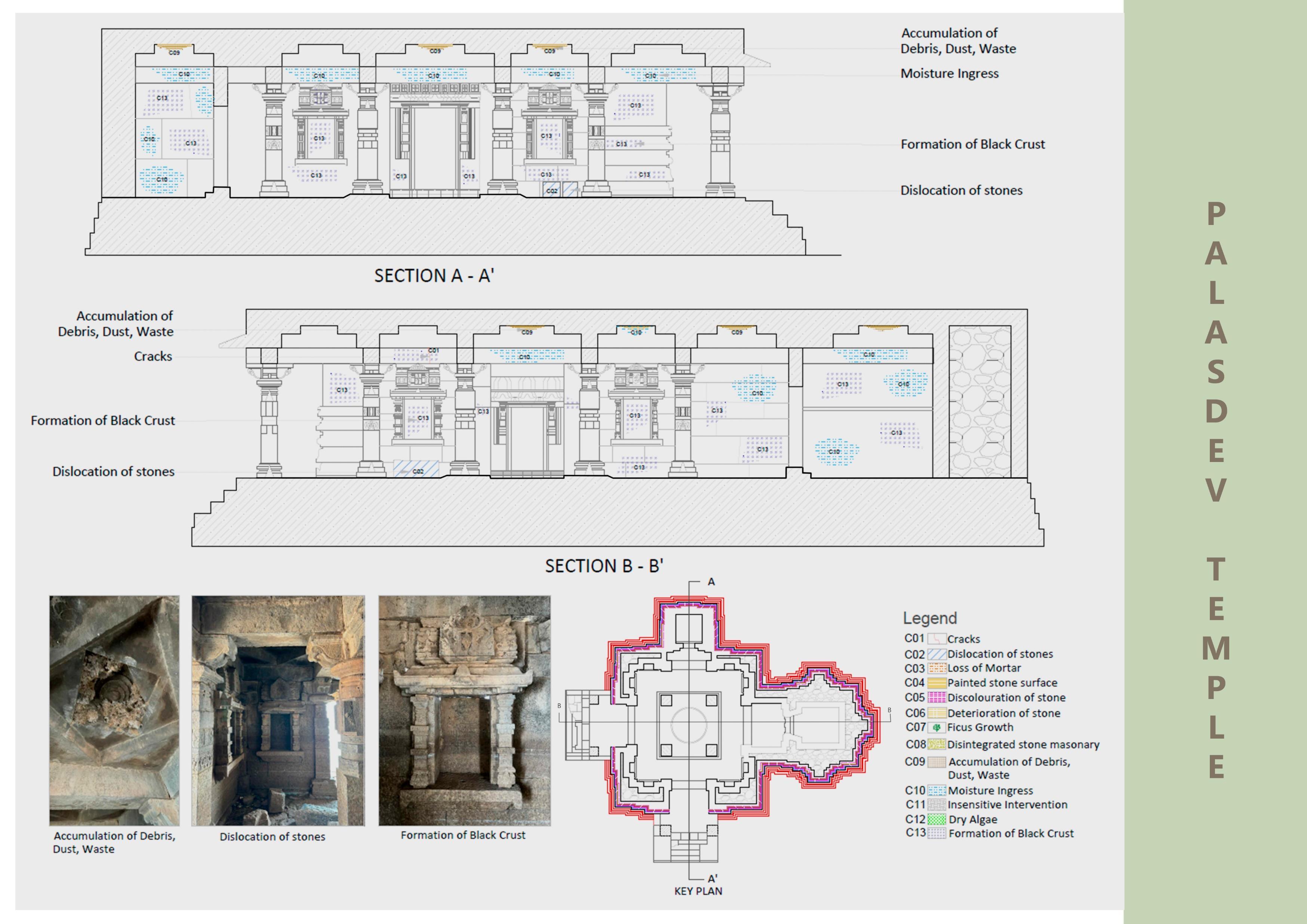Click the SECTION B - B' title

point(604,566)
